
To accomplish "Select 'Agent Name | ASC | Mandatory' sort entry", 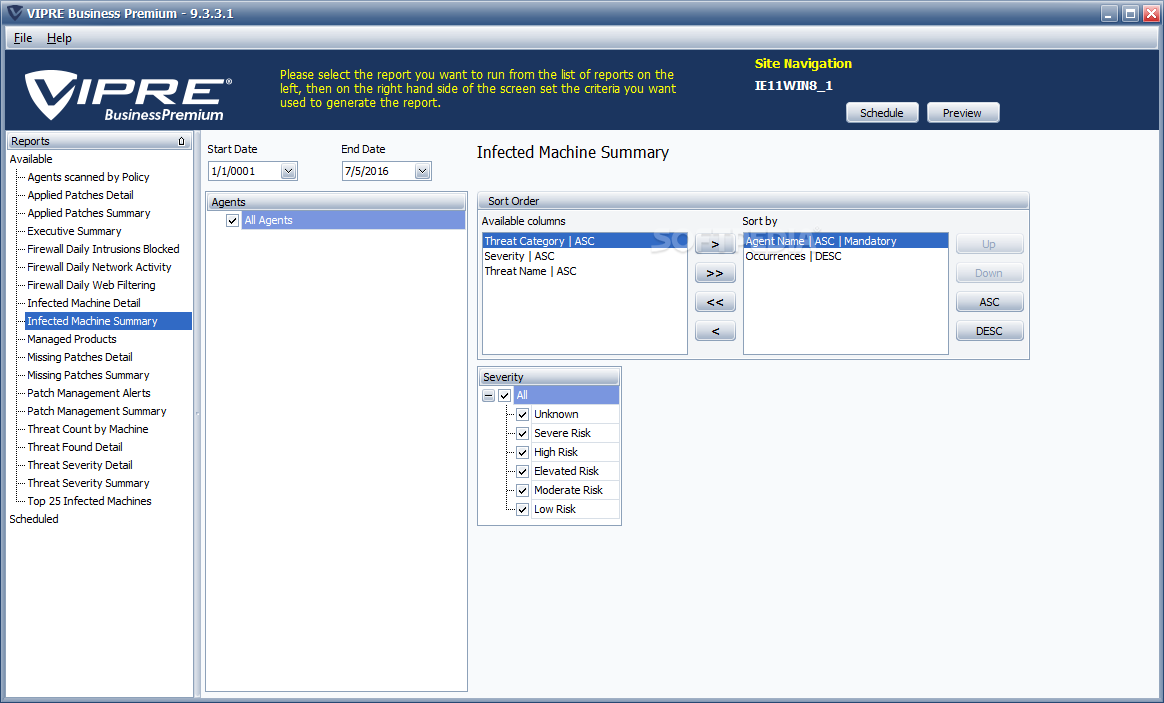I will tap(846, 241).
